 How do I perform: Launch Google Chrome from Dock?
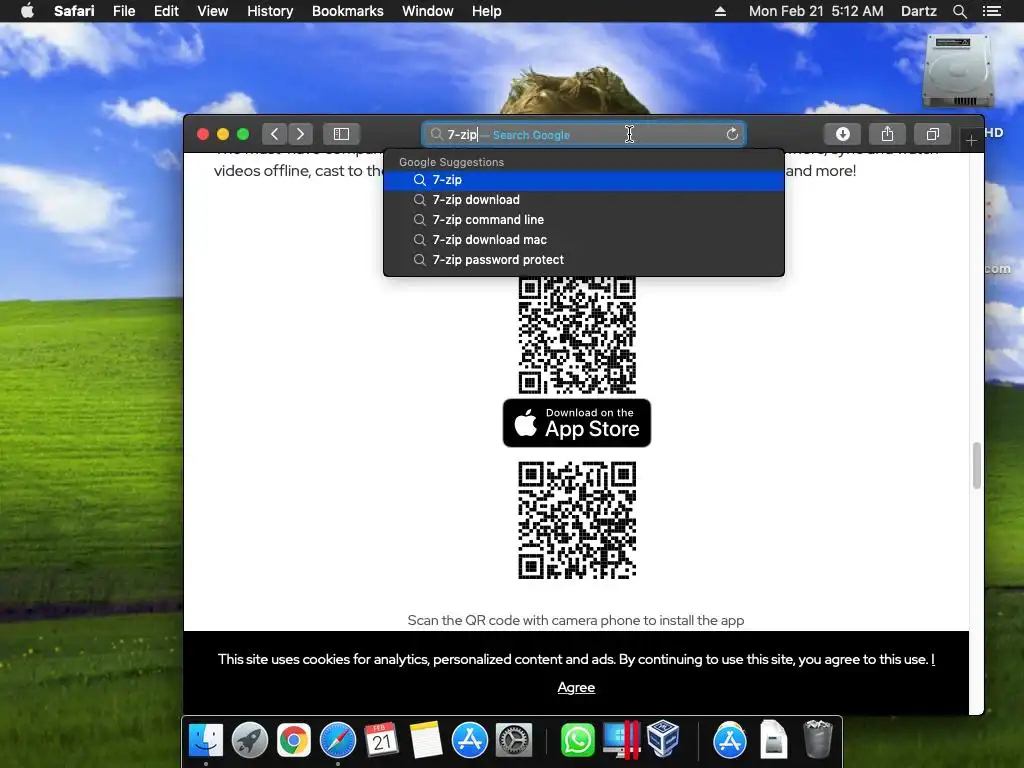294,740
